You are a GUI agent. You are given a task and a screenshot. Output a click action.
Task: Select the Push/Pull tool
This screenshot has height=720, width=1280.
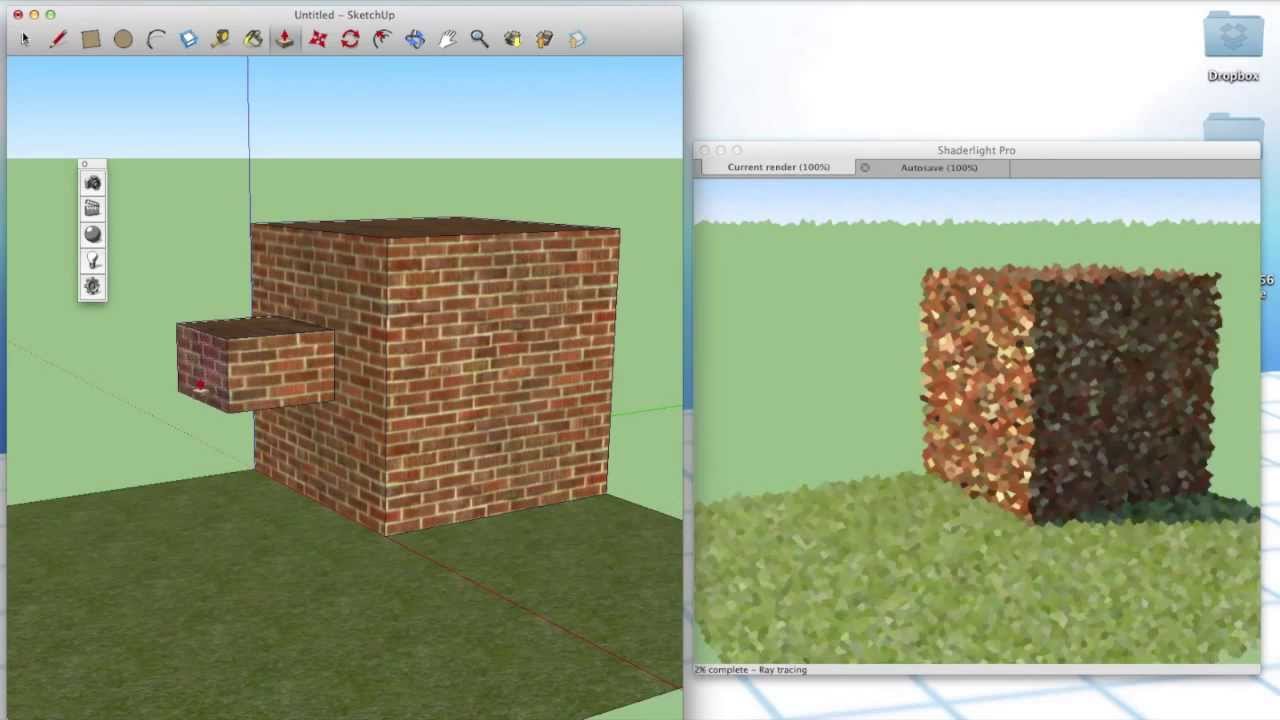pyautogui.click(x=285, y=39)
